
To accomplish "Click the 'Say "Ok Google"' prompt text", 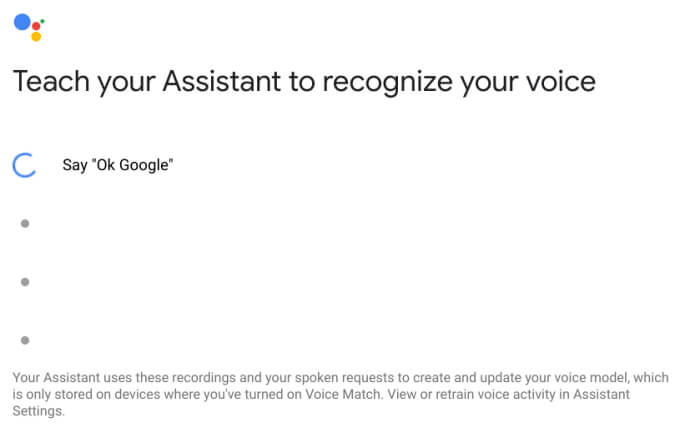I will 118,165.
